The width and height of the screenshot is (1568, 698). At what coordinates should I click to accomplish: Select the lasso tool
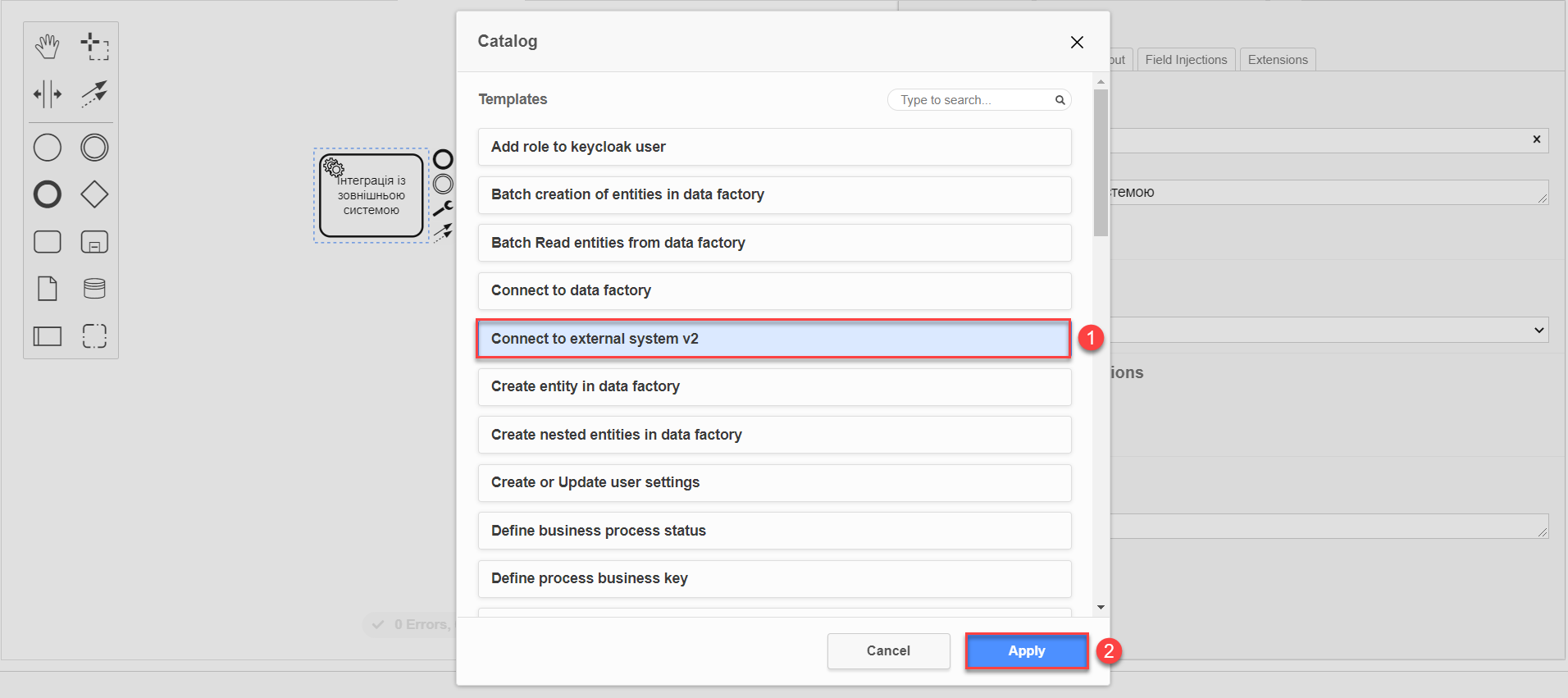[x=94, y=47]
